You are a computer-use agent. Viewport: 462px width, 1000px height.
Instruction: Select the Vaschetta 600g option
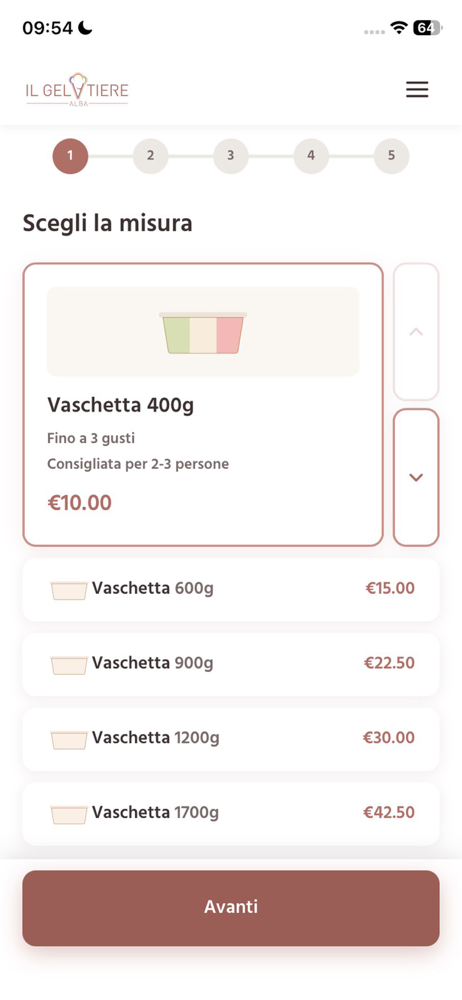point(231,589)
